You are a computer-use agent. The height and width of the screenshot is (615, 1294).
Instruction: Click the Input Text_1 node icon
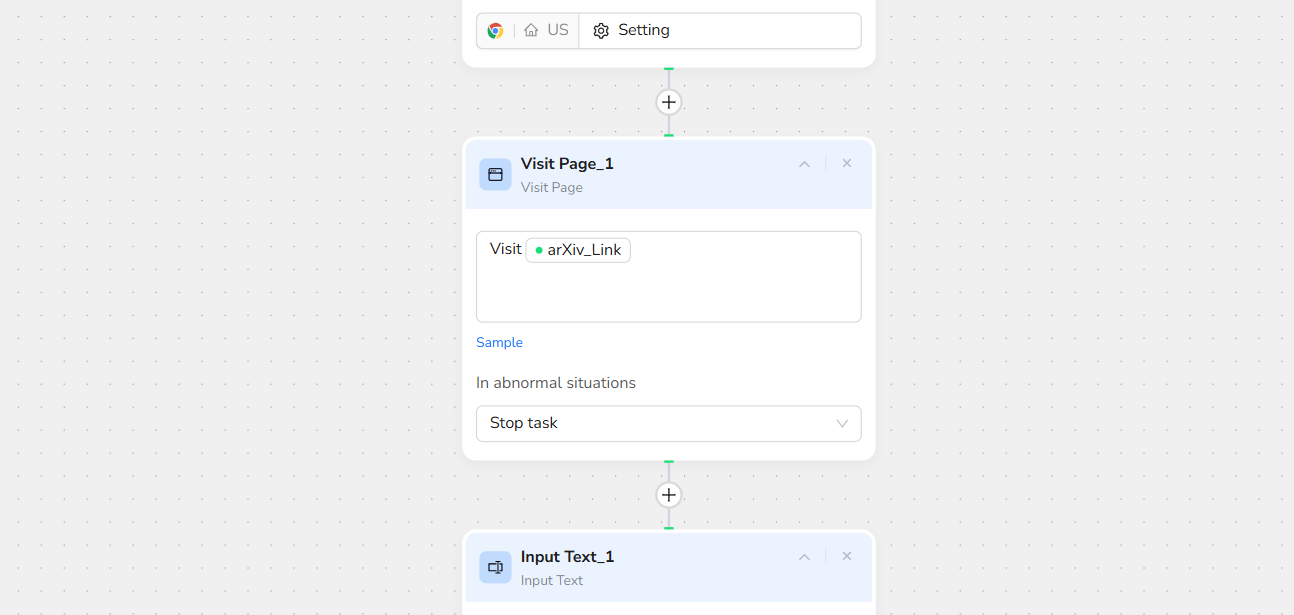495,567
